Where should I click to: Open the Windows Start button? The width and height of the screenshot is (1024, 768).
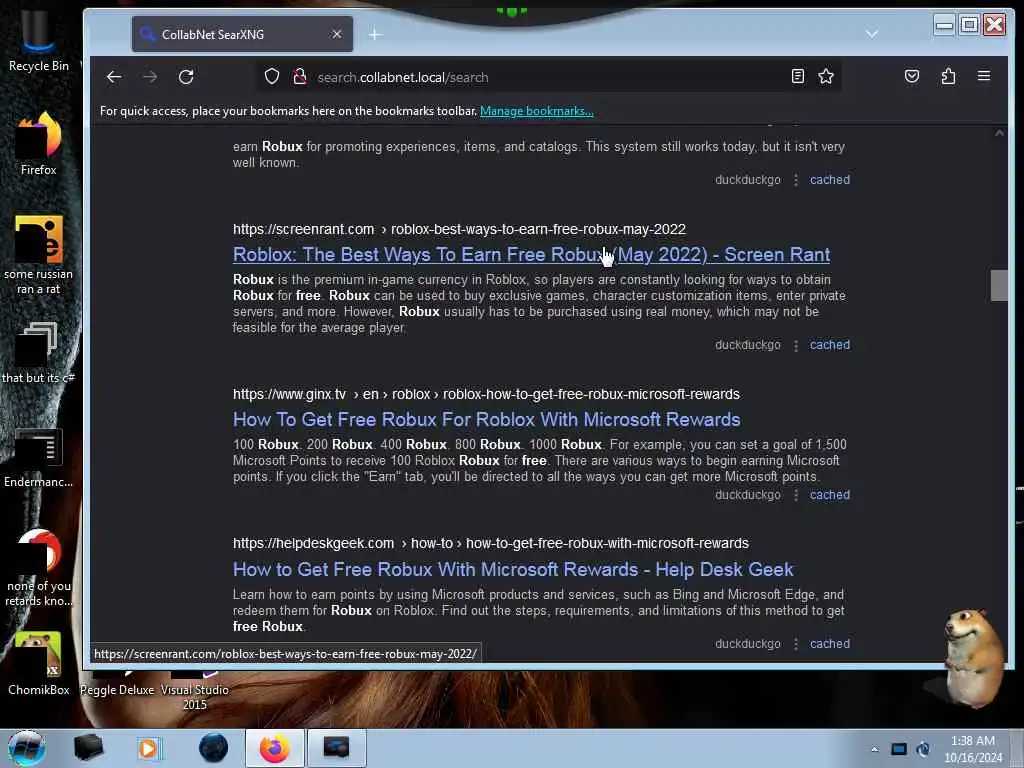click(27, 748)
